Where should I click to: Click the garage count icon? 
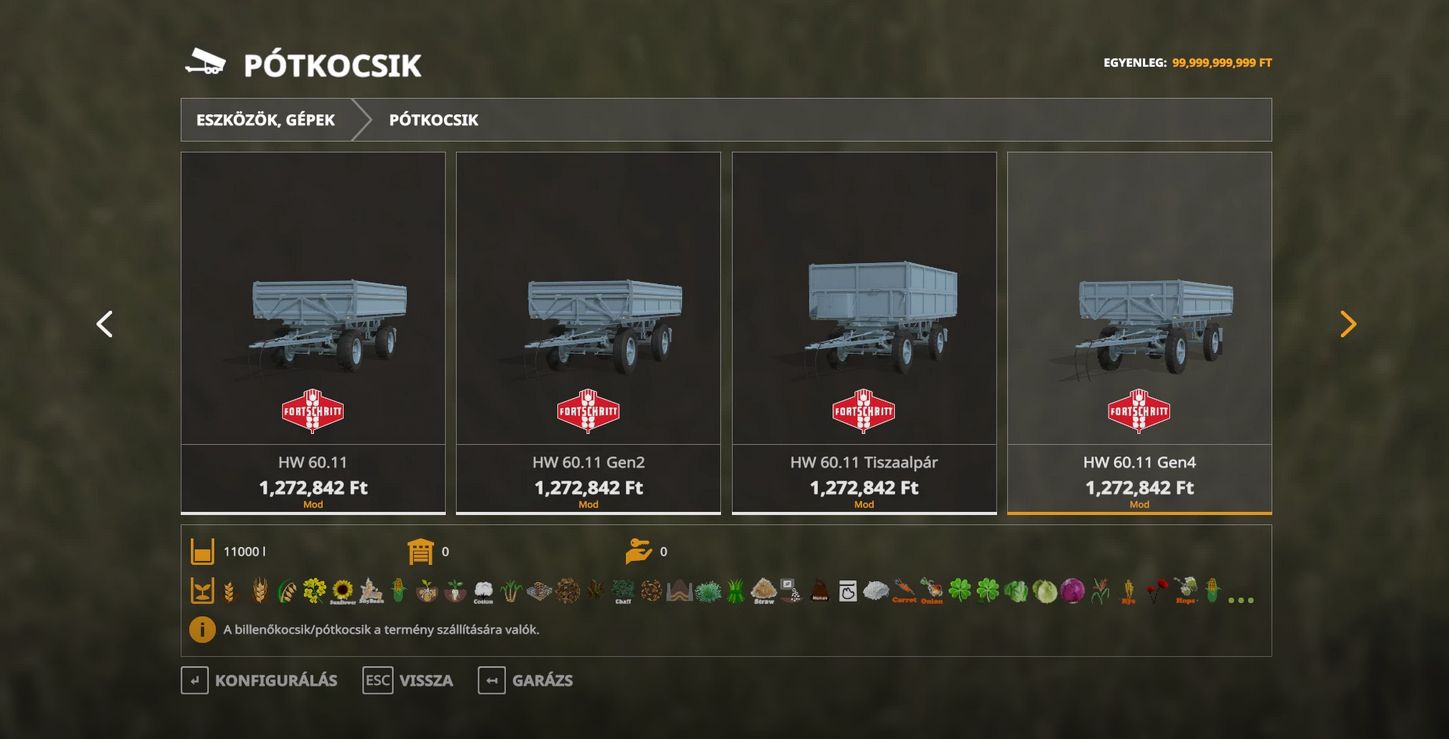click(x=421, y=551)
